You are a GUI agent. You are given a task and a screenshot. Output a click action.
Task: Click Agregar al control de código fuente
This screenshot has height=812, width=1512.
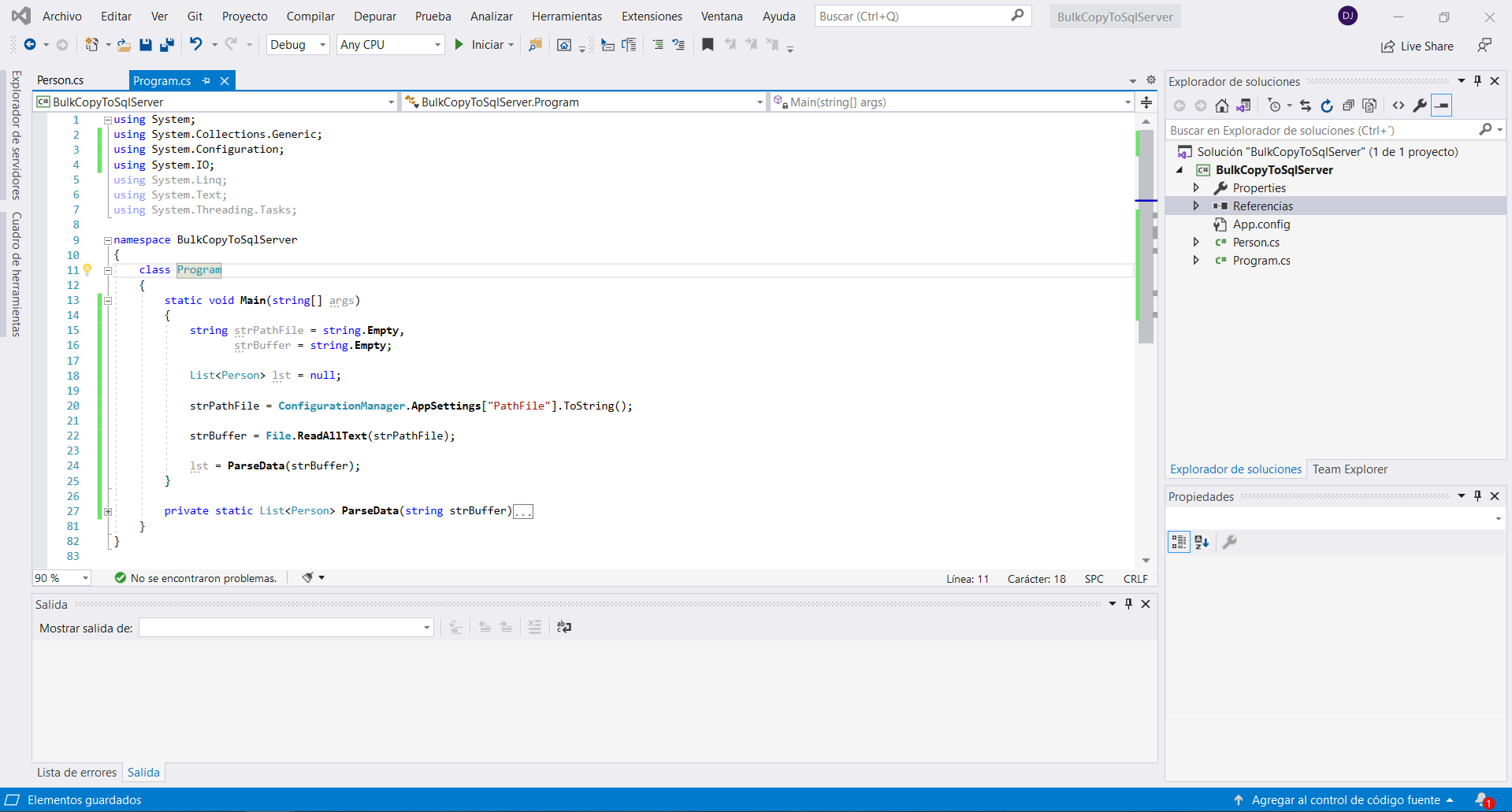pyautogui.click(x=1345, y=800)
